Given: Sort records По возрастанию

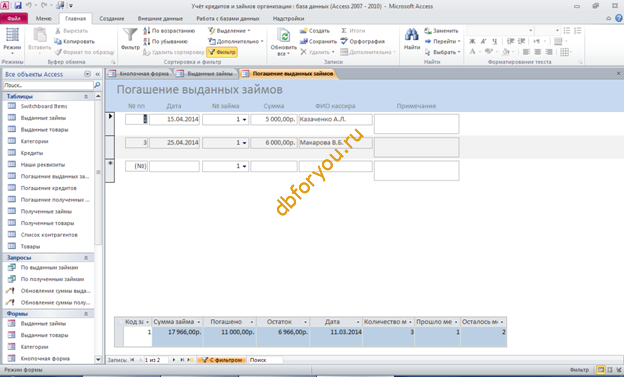Looking at the screenshot, I should point(170,31).
